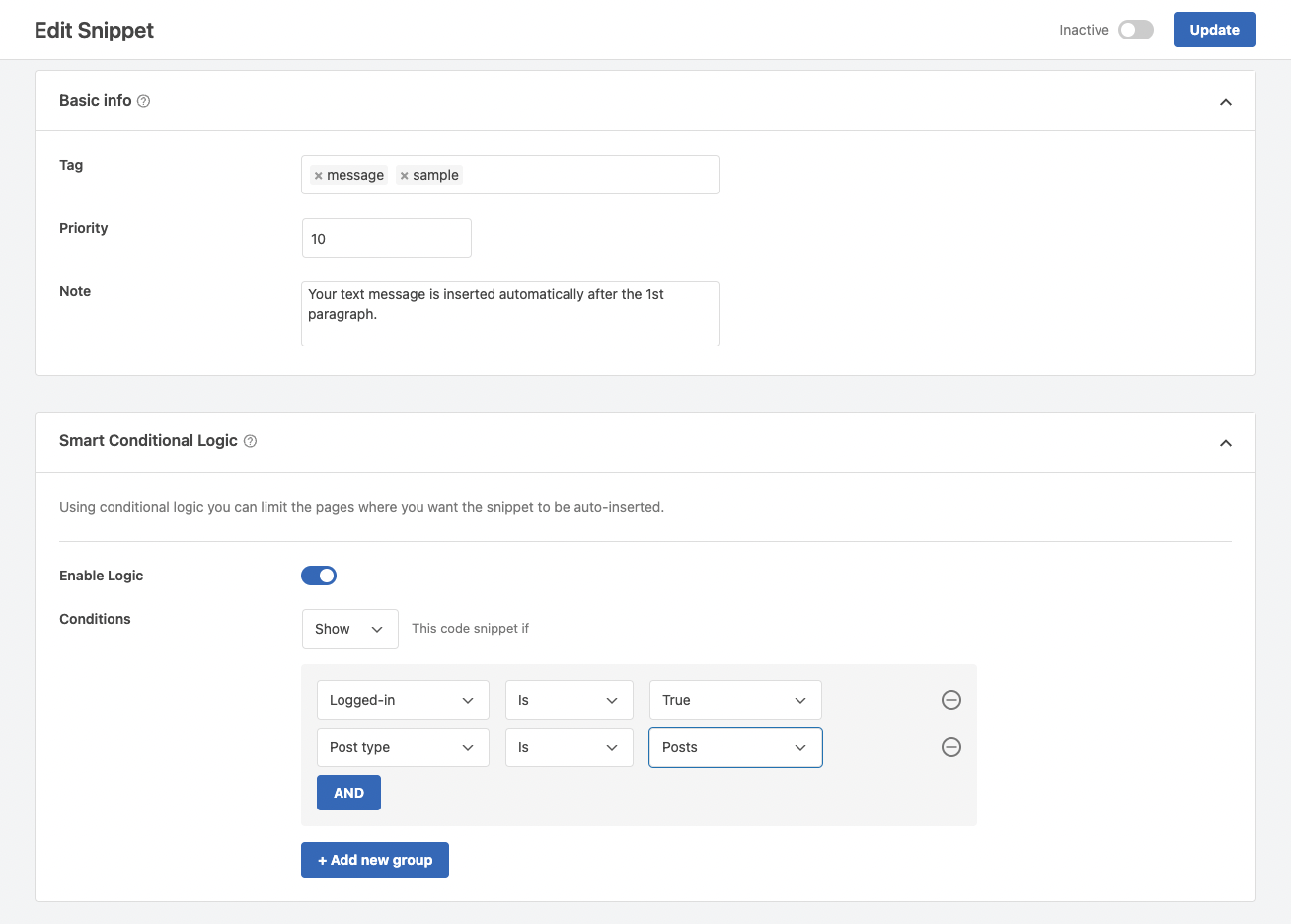Collapse the Basic info panel
The image size is (1291, 924).
point(1226,102)
